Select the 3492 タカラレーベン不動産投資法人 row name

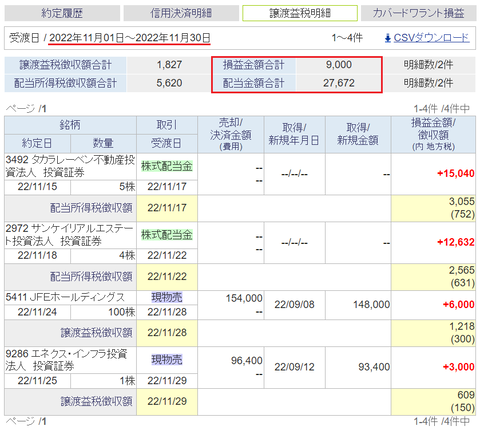[70, 166]
